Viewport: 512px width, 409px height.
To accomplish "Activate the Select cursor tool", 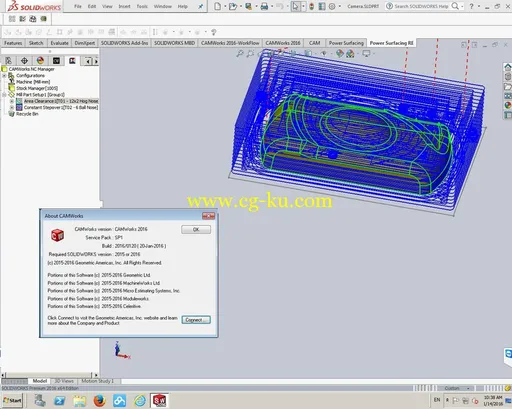I will point(295,6).
